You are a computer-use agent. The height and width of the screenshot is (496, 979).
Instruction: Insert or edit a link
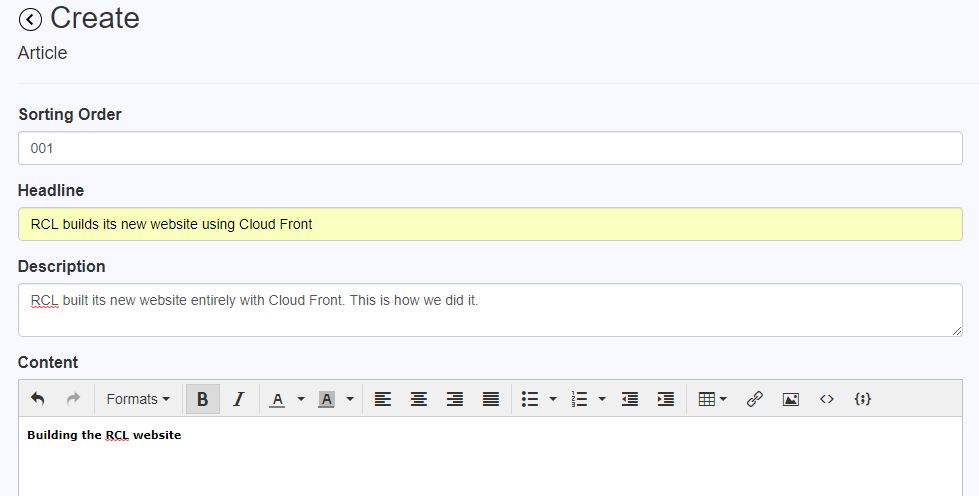[x=755, y=399]
